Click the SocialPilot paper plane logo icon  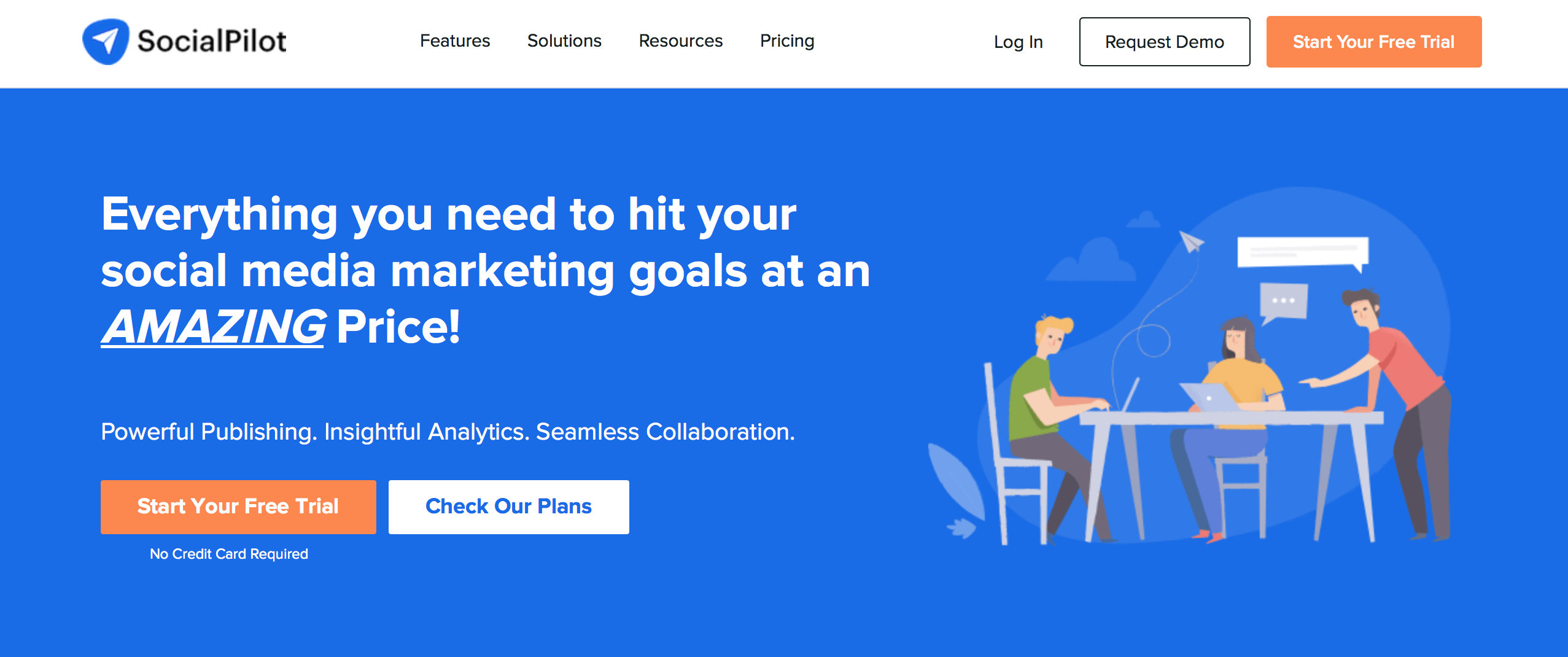tap(106, 42)
